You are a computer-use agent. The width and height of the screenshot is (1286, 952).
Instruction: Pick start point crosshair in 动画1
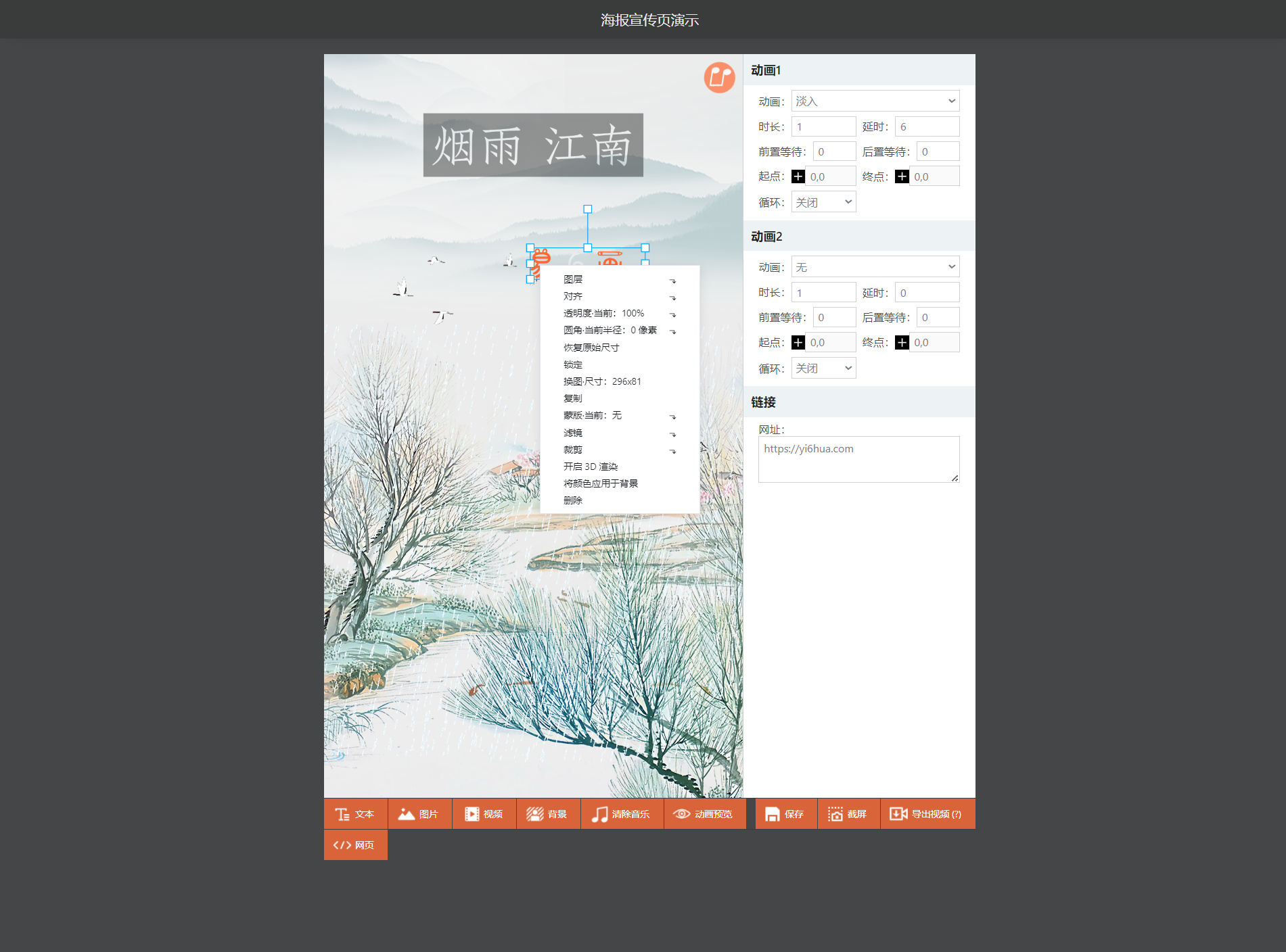[x=798, y=176]
